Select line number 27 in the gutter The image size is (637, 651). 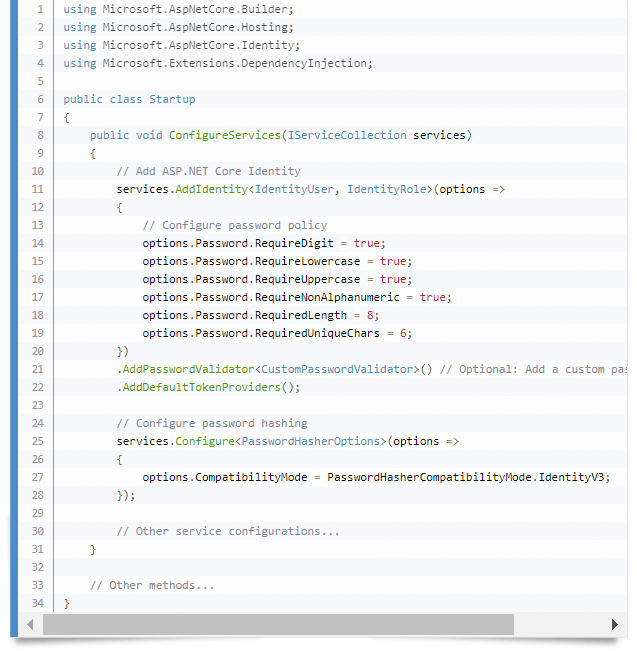pyautogui.click(x=37, y=477)
